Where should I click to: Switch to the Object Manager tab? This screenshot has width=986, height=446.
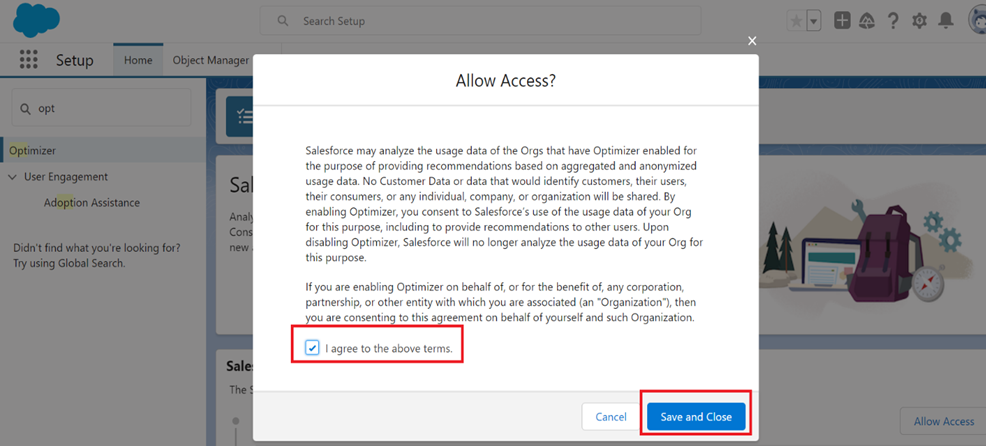pos(211,60)
